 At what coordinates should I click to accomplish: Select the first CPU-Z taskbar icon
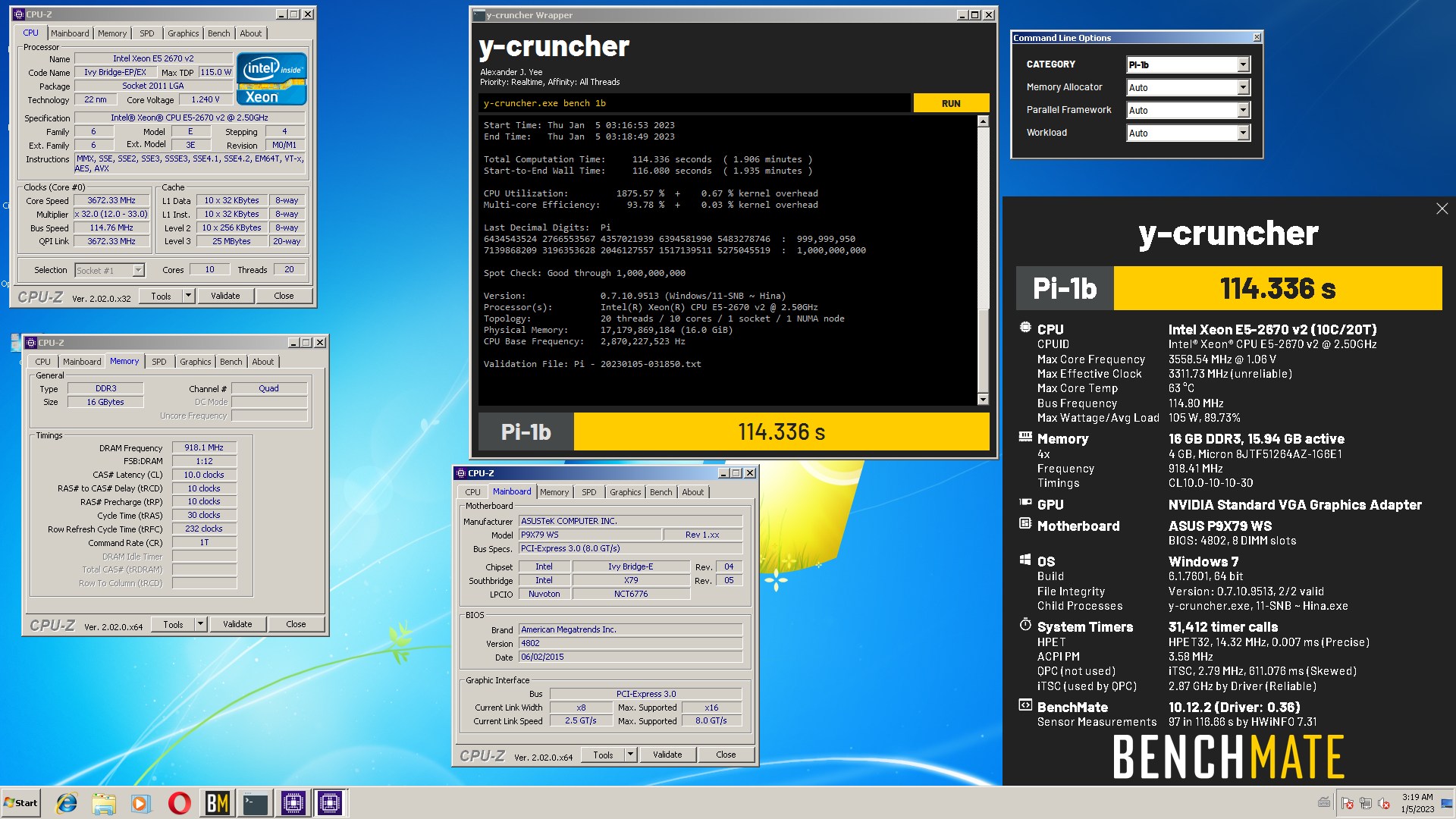pos(293,803)
